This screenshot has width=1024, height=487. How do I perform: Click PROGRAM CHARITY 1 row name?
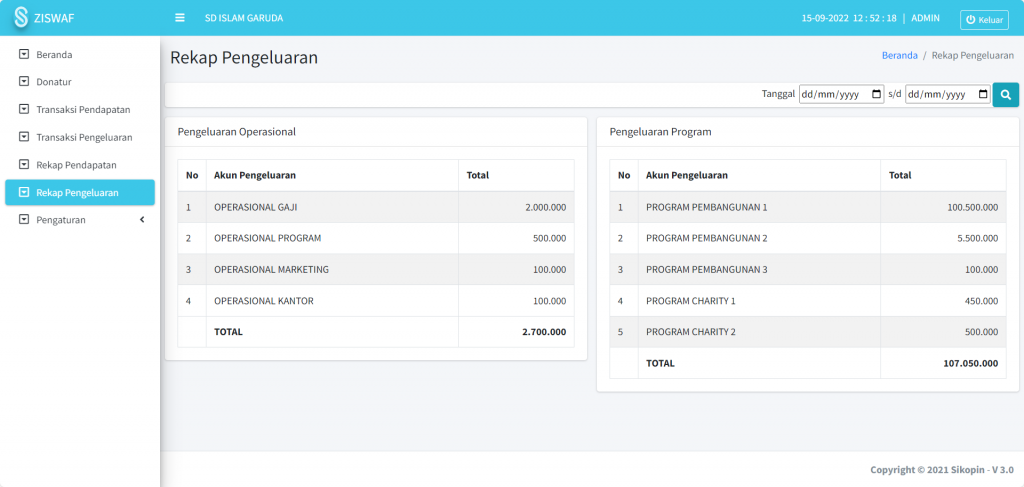(691, 301)
